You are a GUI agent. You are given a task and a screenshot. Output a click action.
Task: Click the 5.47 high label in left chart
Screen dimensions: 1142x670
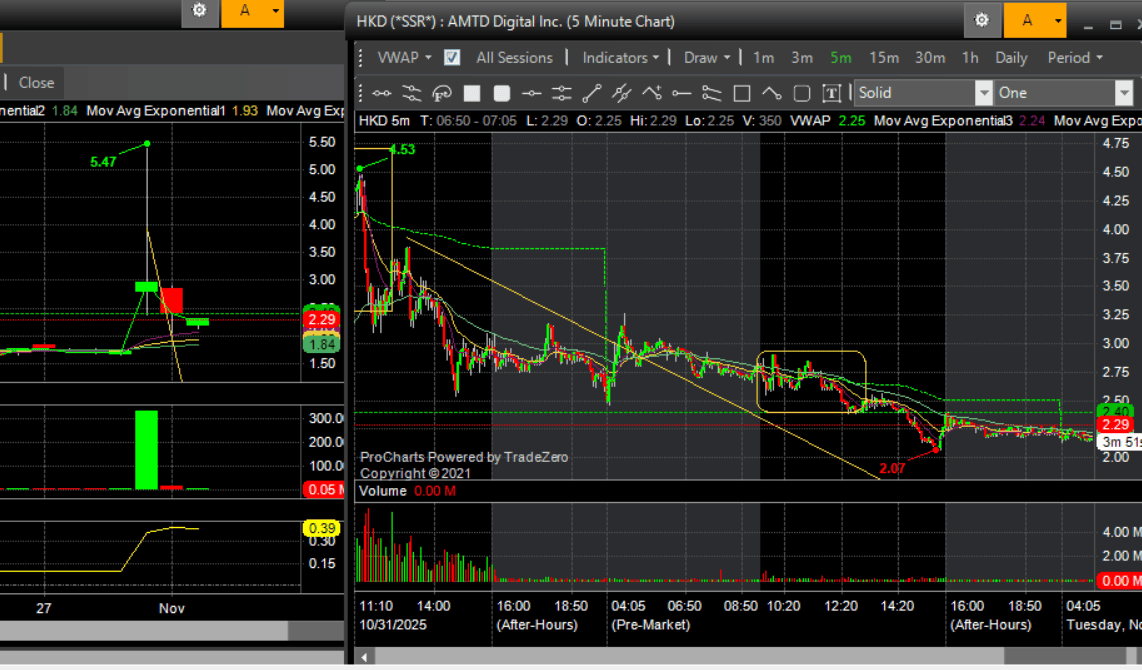103,162
